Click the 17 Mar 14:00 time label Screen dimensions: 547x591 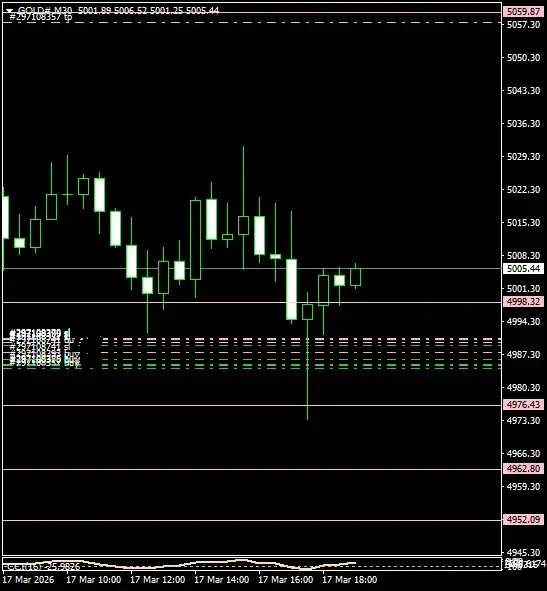[x=222, y=579]
